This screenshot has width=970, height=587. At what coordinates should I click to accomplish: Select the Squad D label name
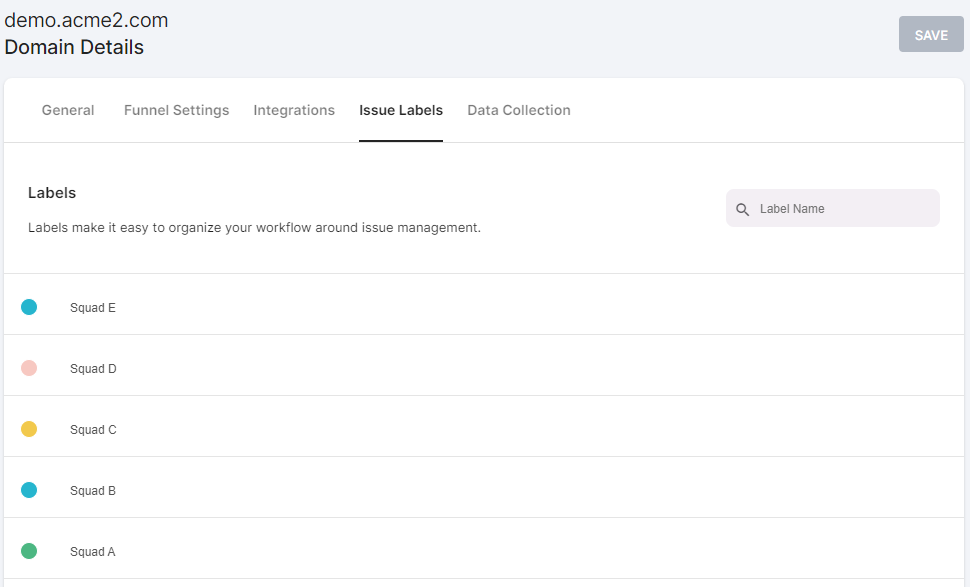coord(93,369)
